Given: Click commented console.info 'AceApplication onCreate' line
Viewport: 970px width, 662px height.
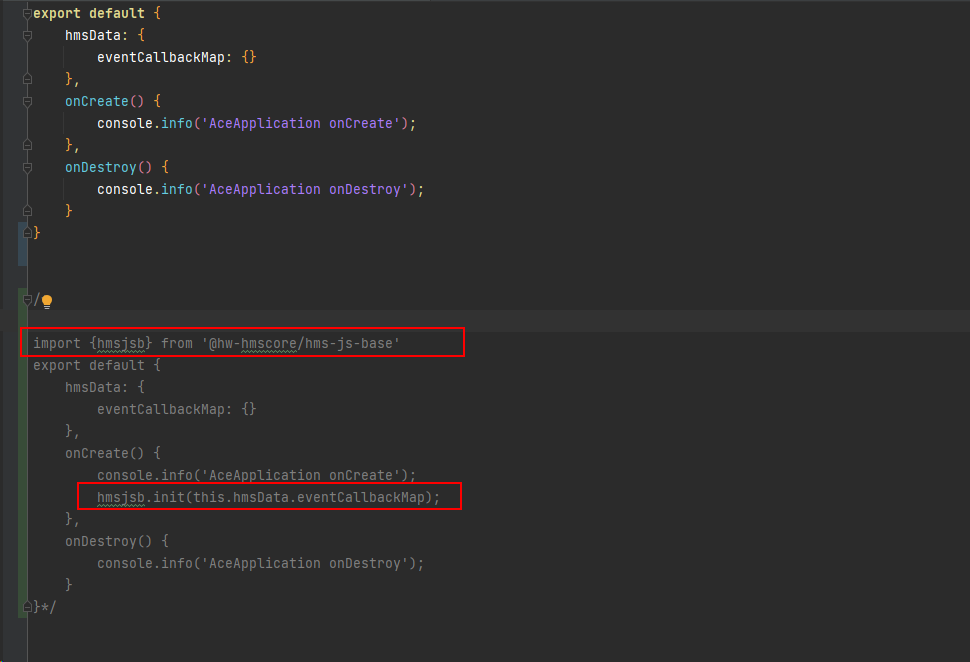Looking at the screenshot, I should click(x=257, y=476).
